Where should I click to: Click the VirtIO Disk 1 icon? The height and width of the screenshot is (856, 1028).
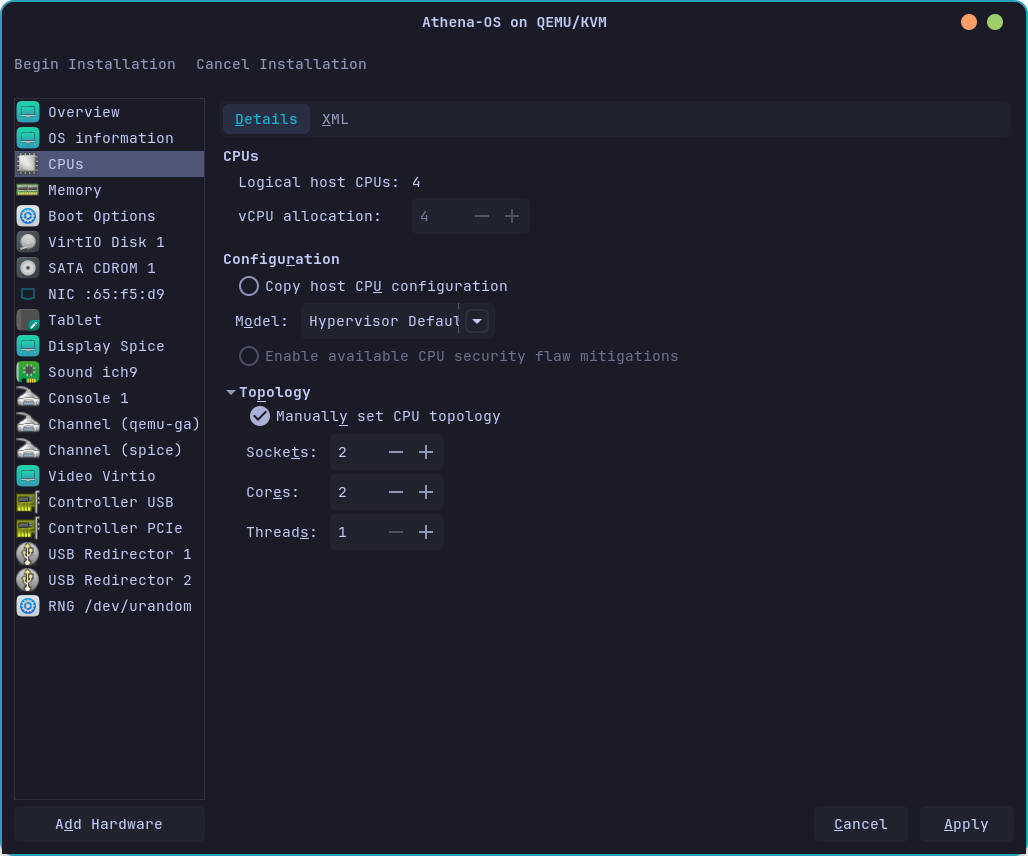27,242
